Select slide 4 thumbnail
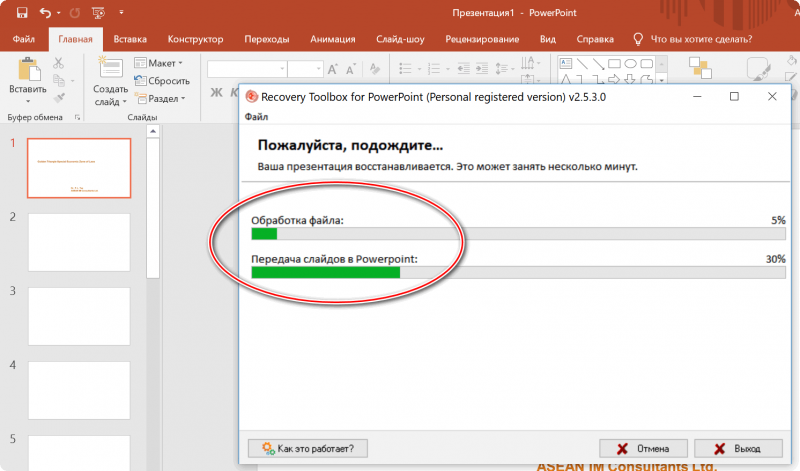This screenshot has height=471, width=800. pyautogui.click(x=79, y=390)
